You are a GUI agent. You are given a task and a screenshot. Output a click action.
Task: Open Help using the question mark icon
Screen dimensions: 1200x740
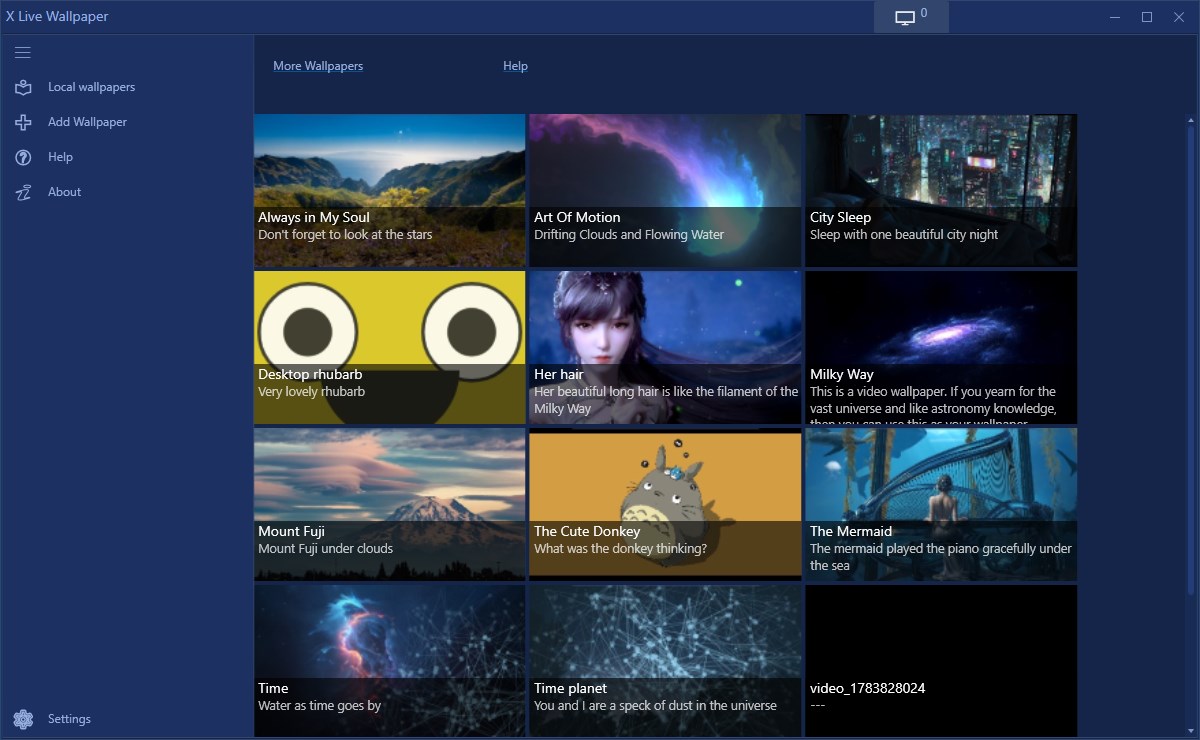(23, 157)
